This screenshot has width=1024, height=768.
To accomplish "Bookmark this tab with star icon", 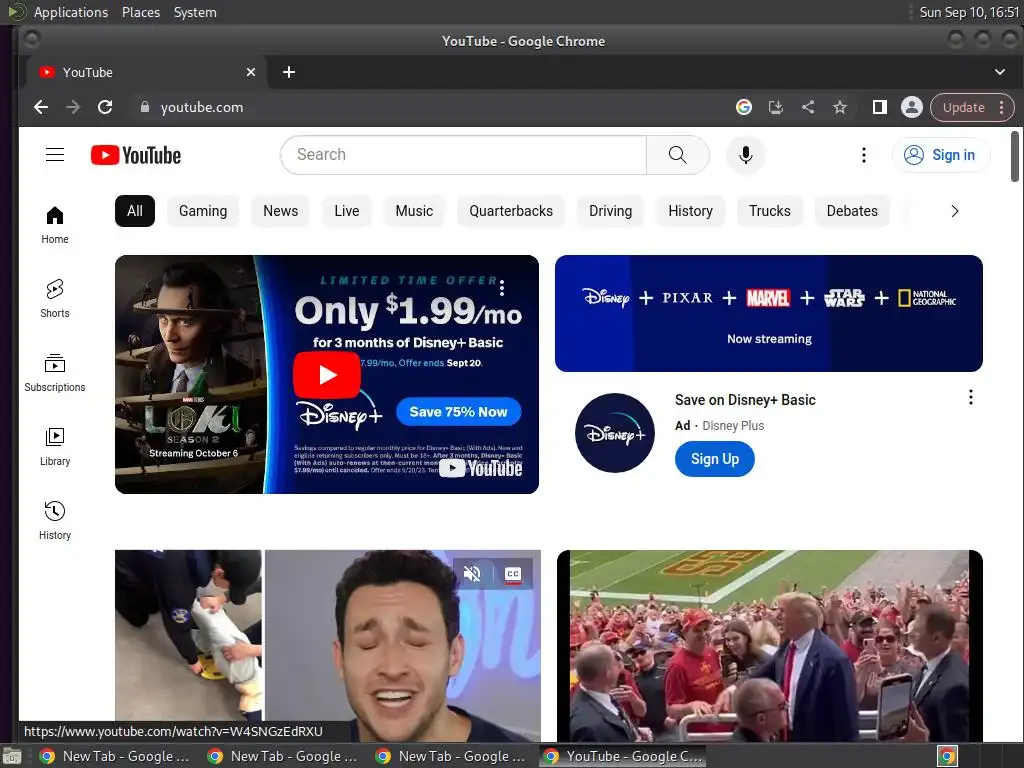I will (x=840, y=107).
